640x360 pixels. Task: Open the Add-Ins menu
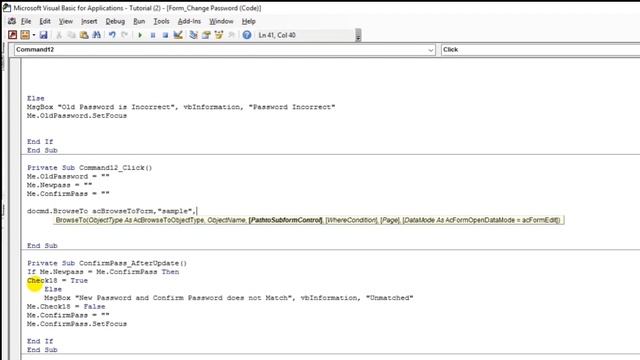(x=189, y=21)
